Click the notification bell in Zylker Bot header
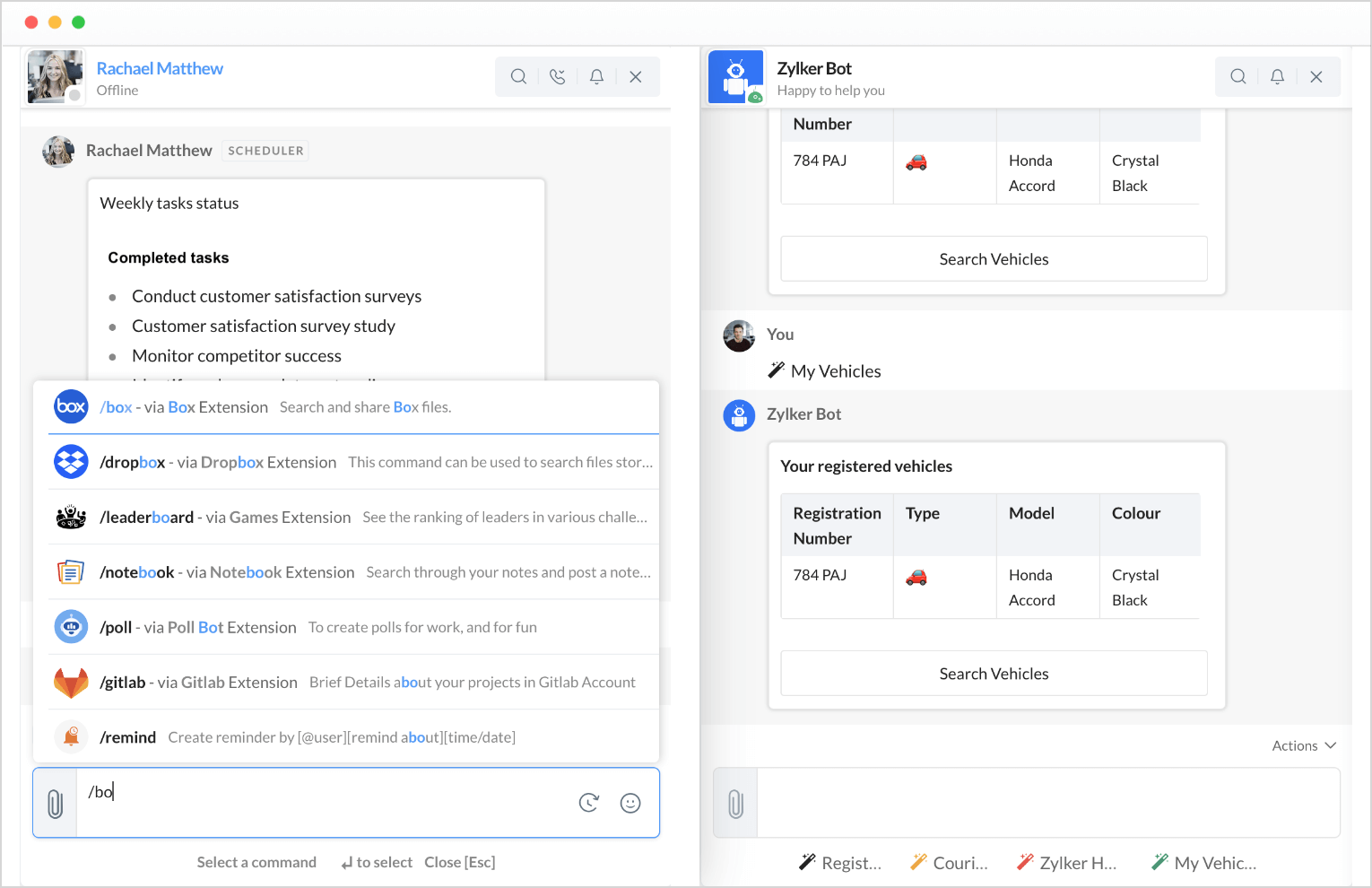1372x888 pixels. tap(1277, 77)
